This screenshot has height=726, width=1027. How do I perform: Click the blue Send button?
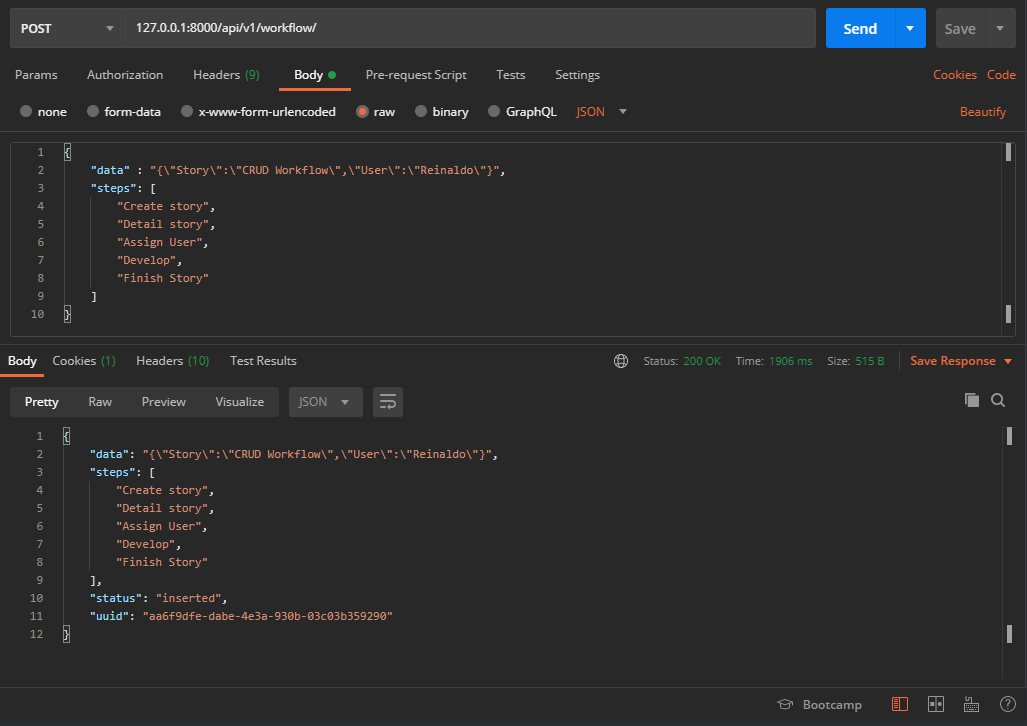click(860, 28)
